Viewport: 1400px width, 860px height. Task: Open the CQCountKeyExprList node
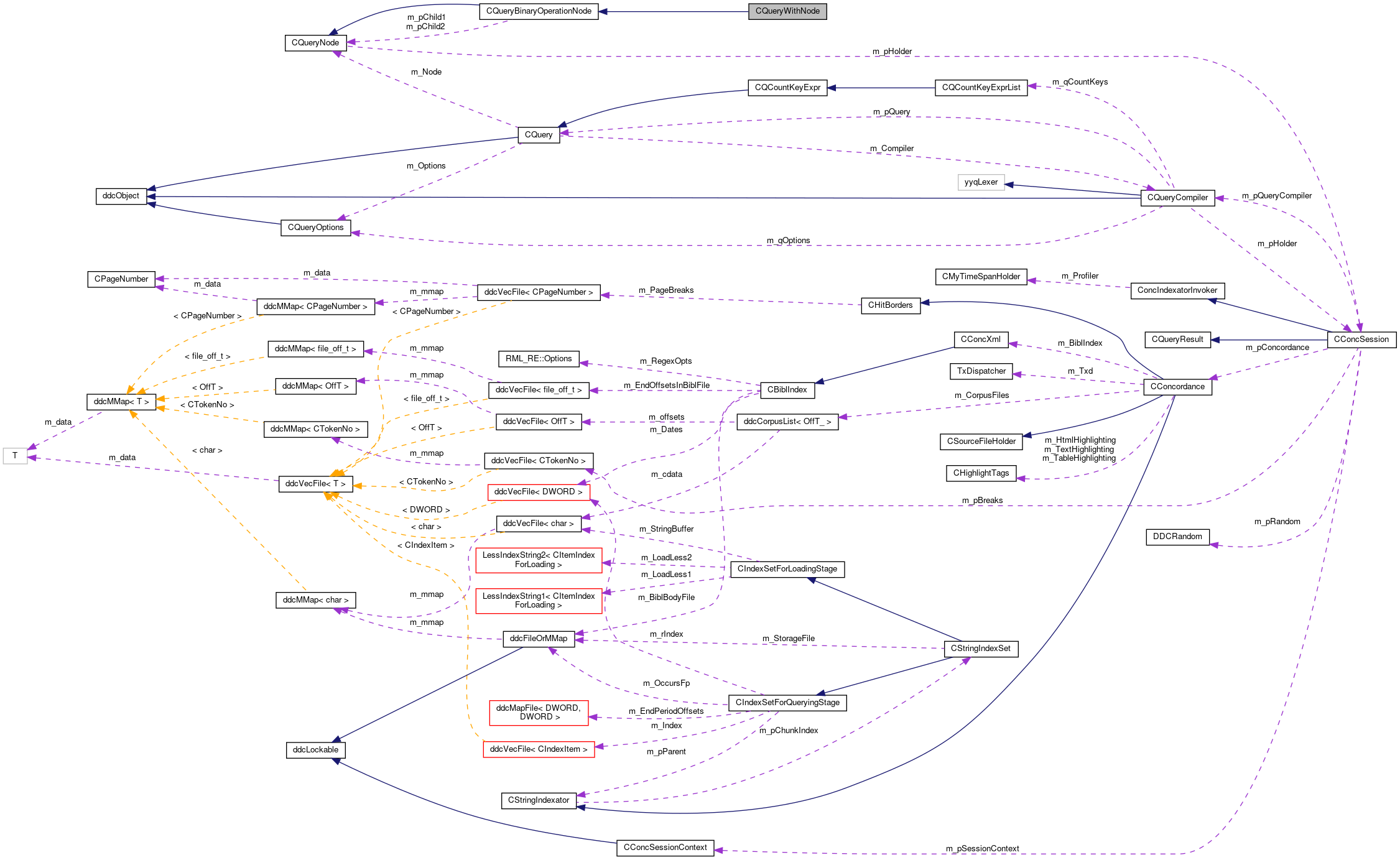point(981,88)
